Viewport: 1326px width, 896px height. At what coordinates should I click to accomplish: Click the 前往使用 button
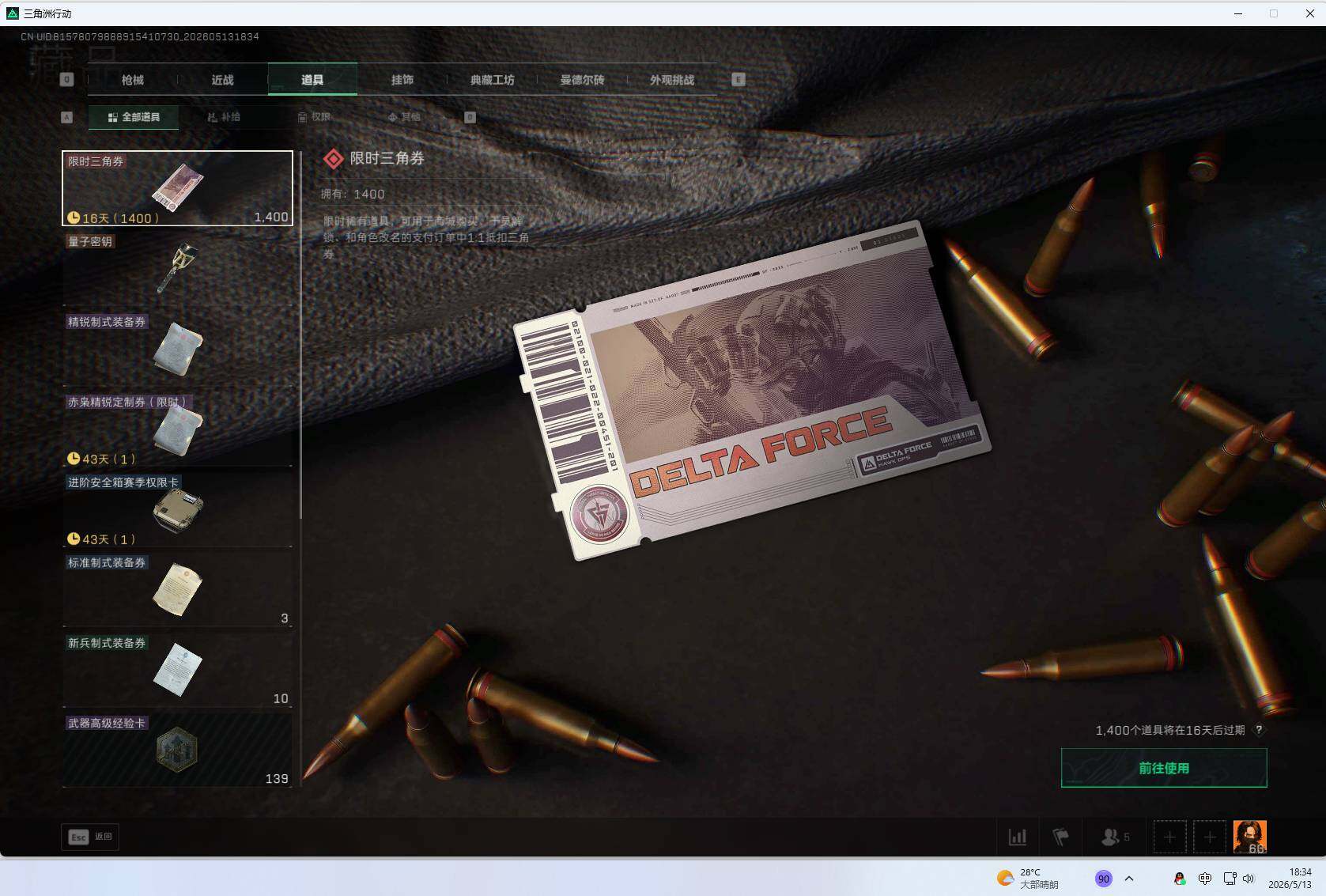coord(1164,768)
